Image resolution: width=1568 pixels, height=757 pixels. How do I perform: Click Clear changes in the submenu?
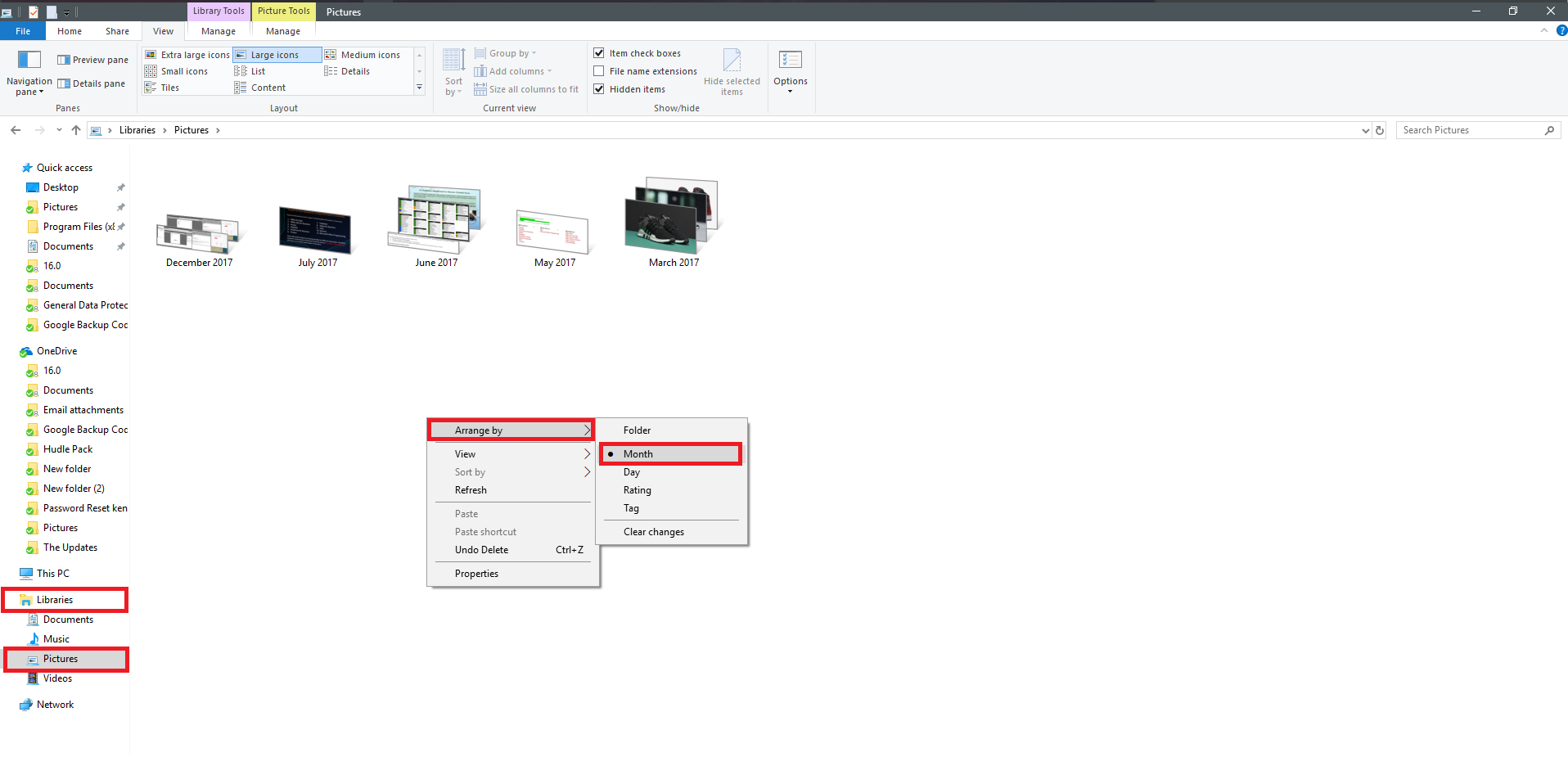click(x=653, y=532)
